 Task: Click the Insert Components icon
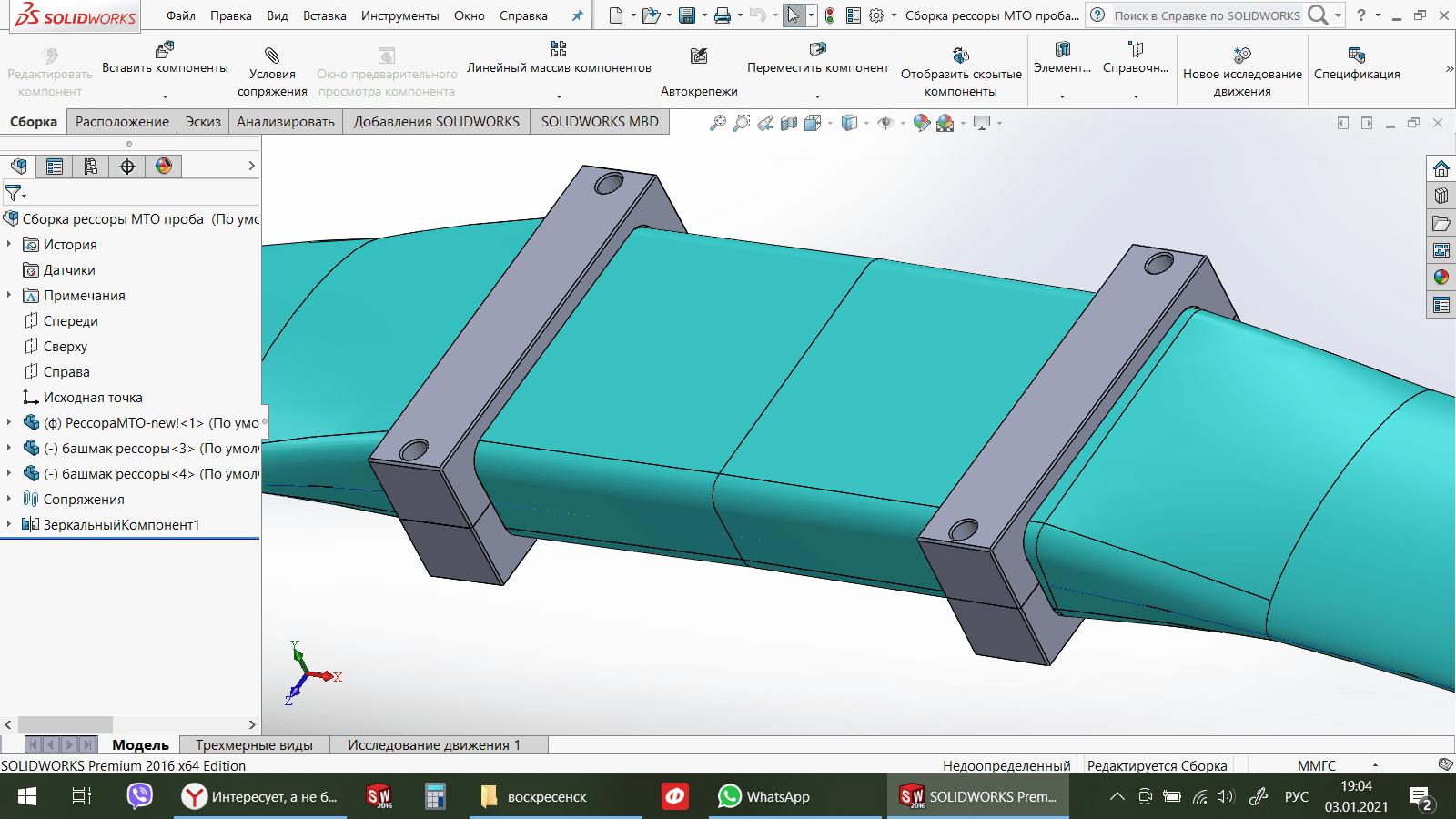(165, 49)
